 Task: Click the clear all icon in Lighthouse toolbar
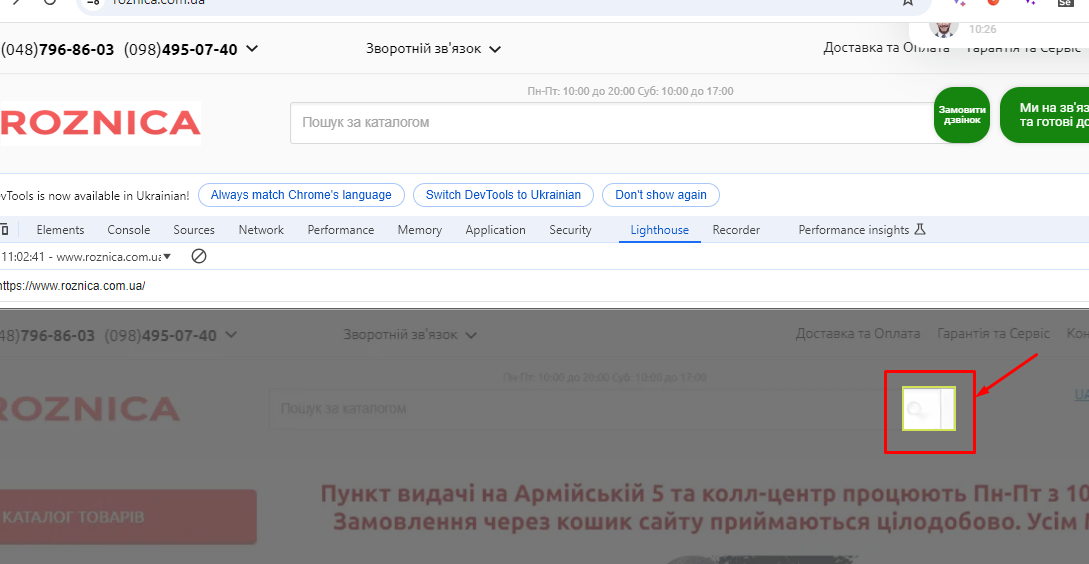(x=199, y=257)
